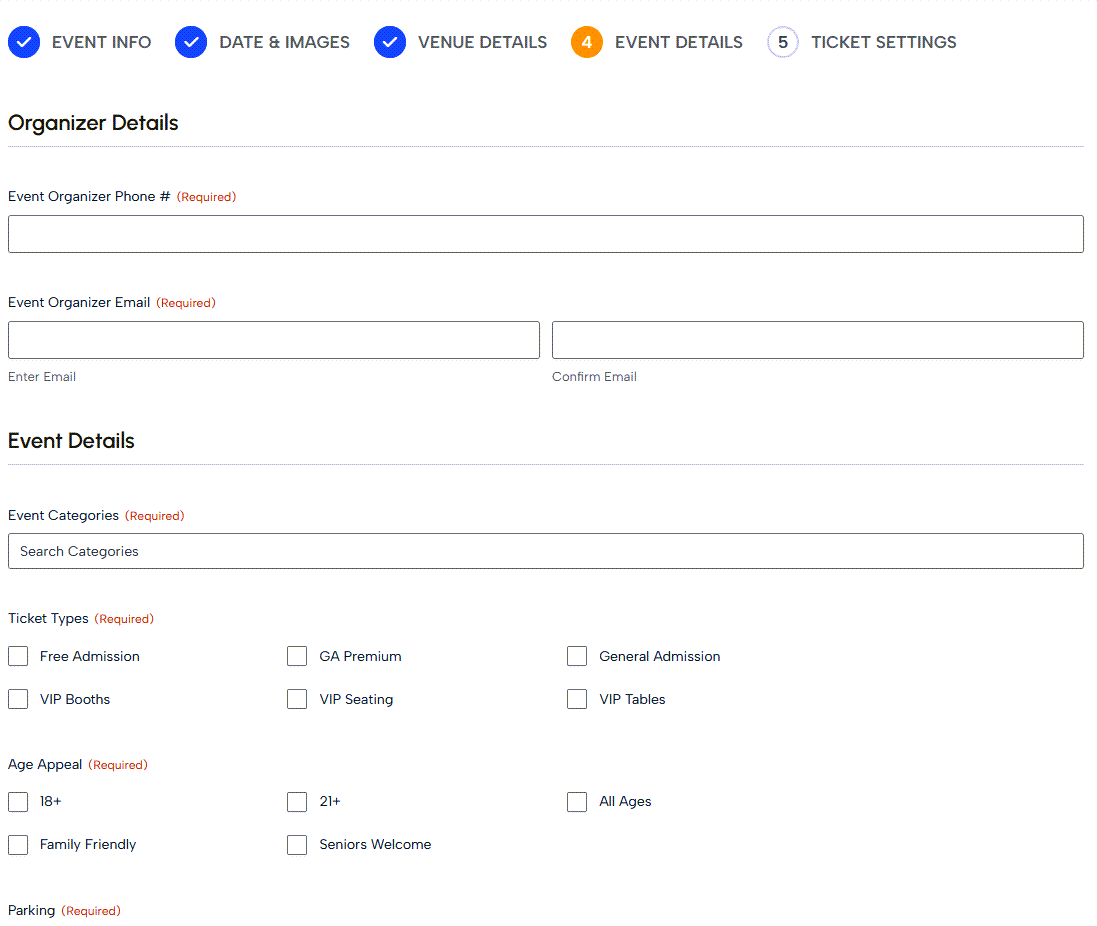
Task: Select the 21+ age appeal checkbox
Action: [x=297, y=802]
